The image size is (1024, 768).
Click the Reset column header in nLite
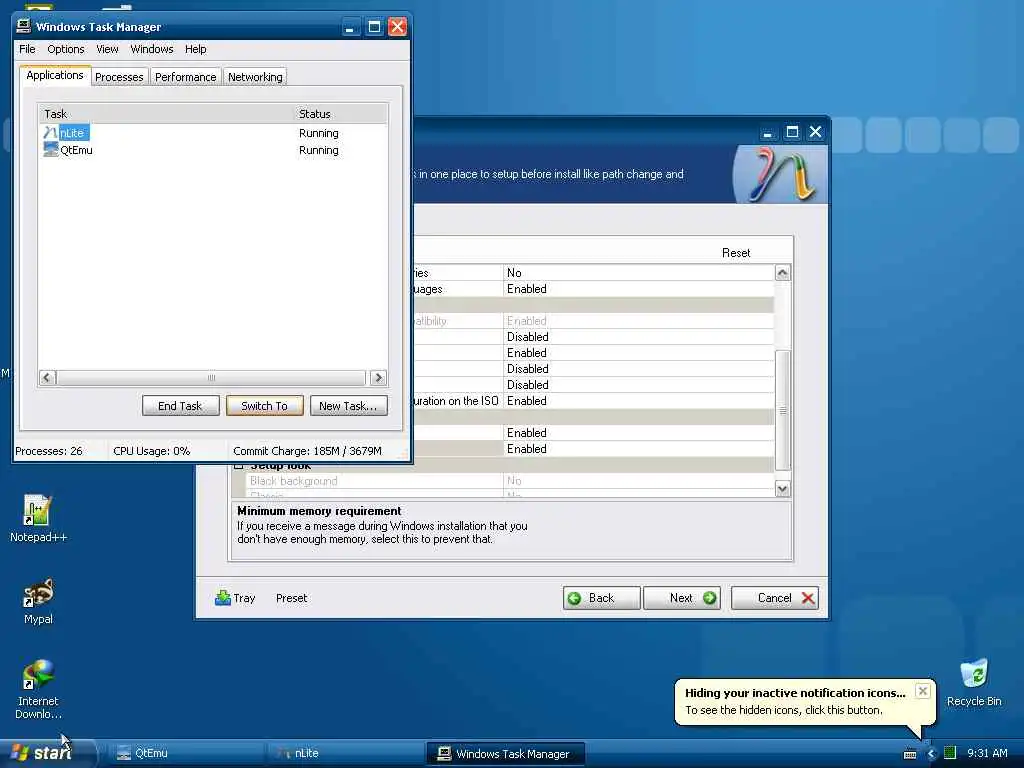(736, 253)
